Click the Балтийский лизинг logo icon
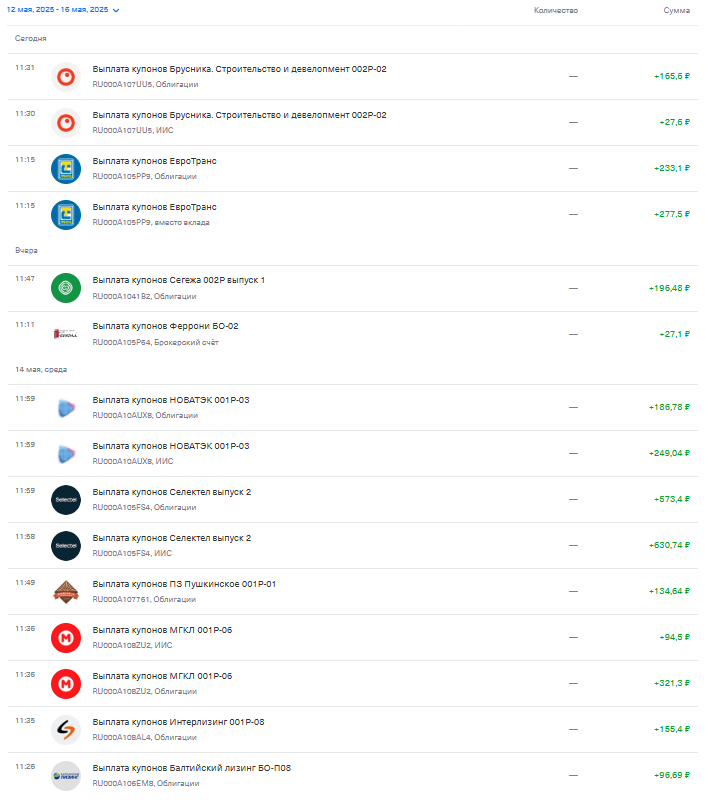Viewport: 712px width, 803px height. tap(66, 776)
